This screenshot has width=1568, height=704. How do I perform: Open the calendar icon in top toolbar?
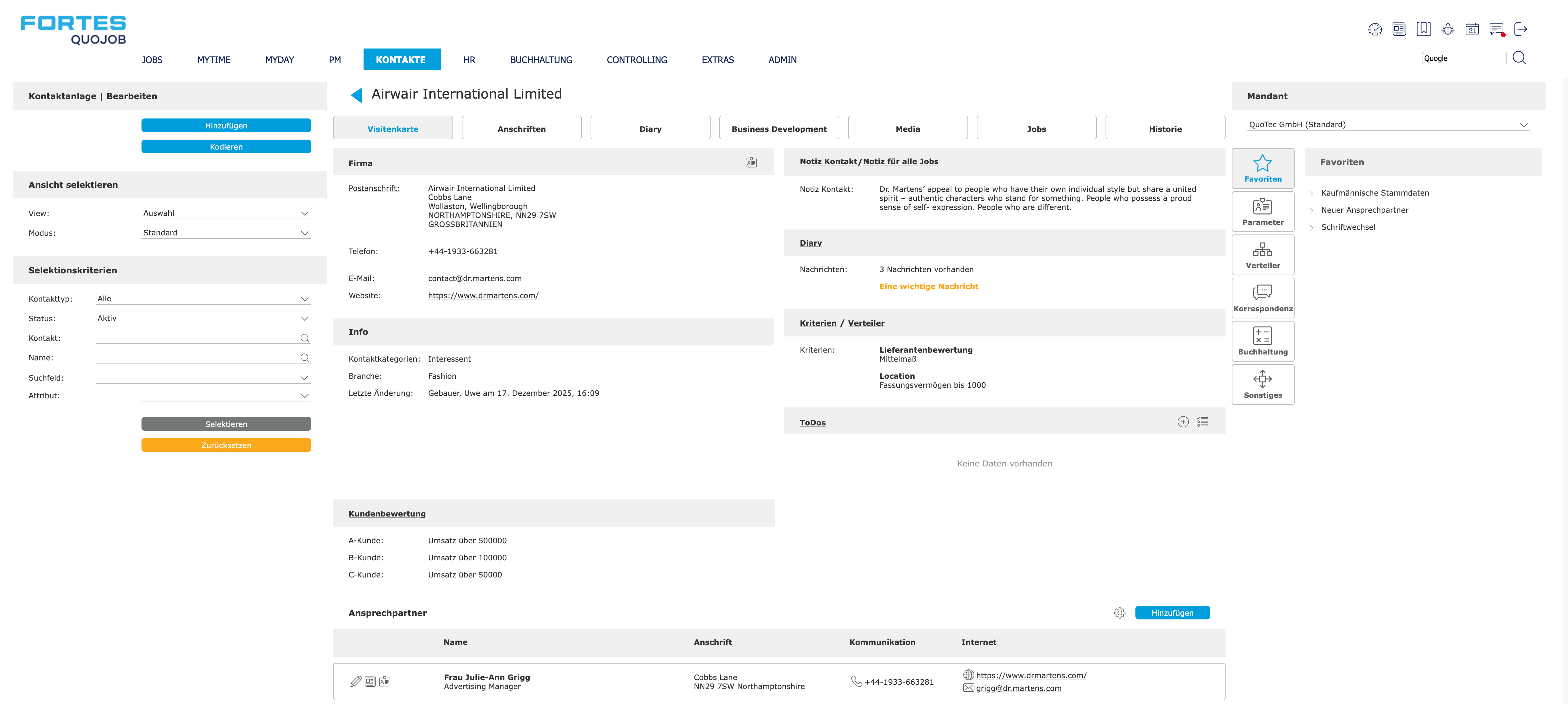[x=1472, y=29]
